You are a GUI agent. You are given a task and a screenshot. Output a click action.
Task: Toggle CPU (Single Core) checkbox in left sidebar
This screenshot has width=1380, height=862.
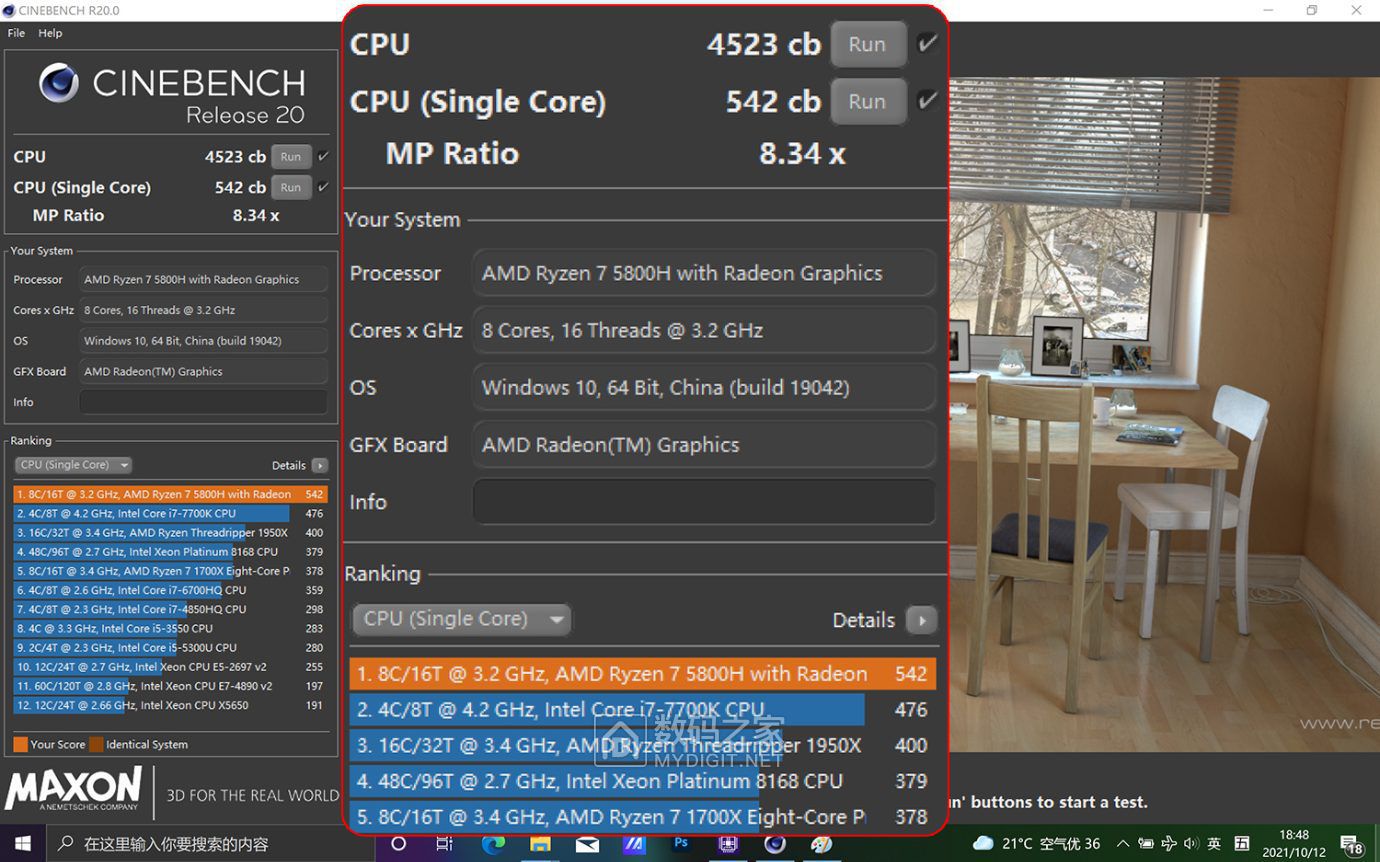tap(323, 187)
